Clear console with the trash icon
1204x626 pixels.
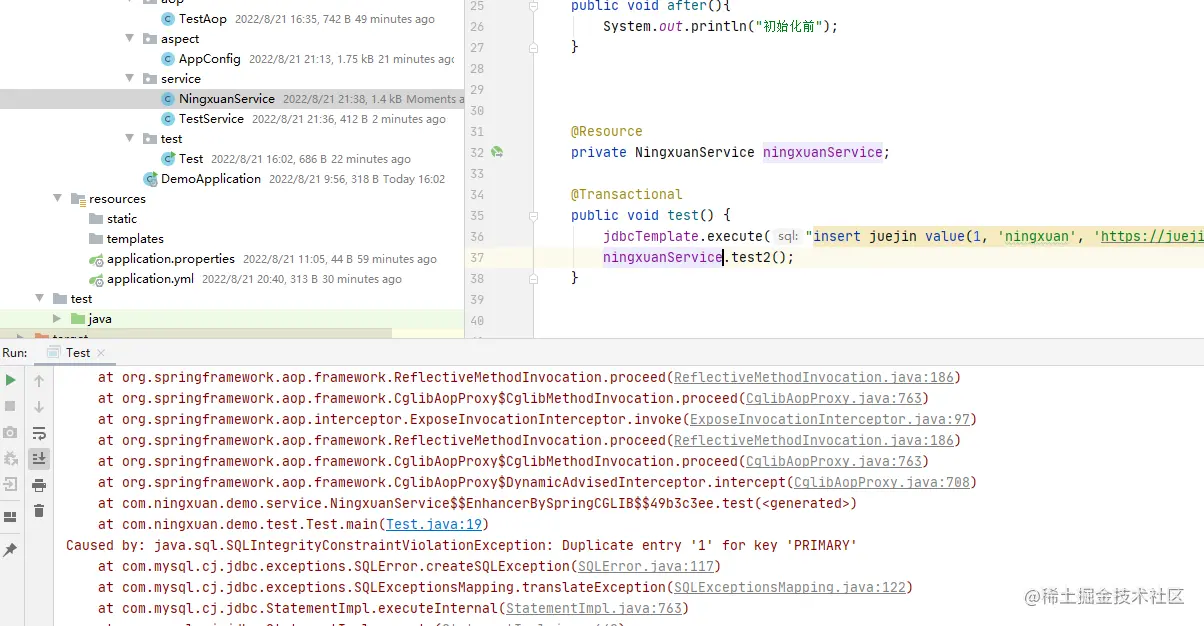39,510
